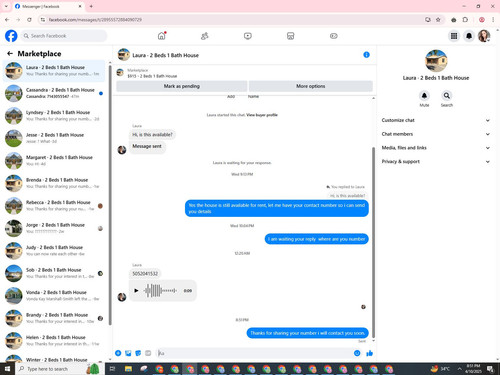This screenshot has height=375, width=500.
Task: Open Laura conversation in list
Action: click(x=54, y=71)
